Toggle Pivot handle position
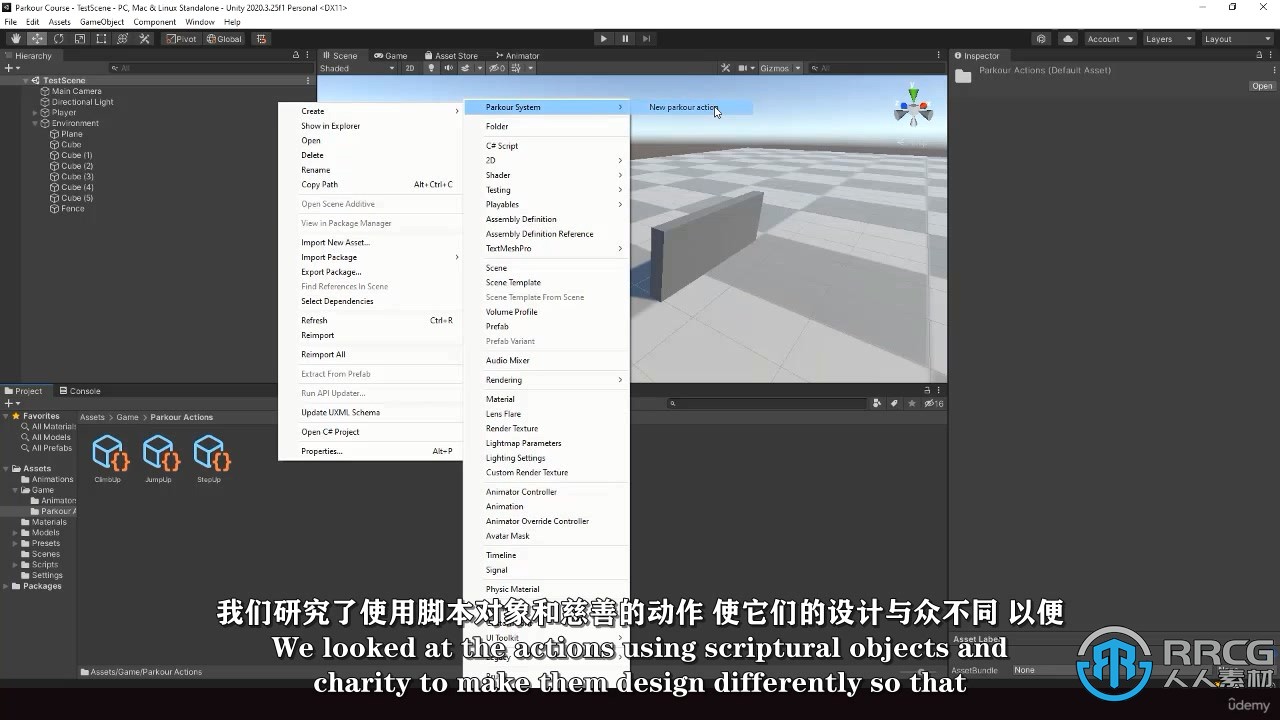1280x720 pixels. pyautogui.click(x=182, y=39)
